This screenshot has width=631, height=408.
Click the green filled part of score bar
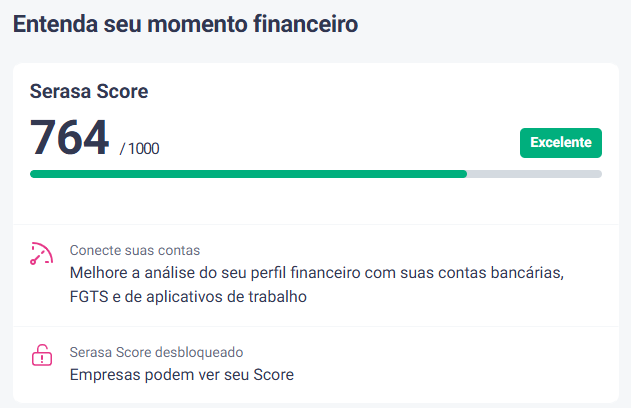tap(250, 174)
